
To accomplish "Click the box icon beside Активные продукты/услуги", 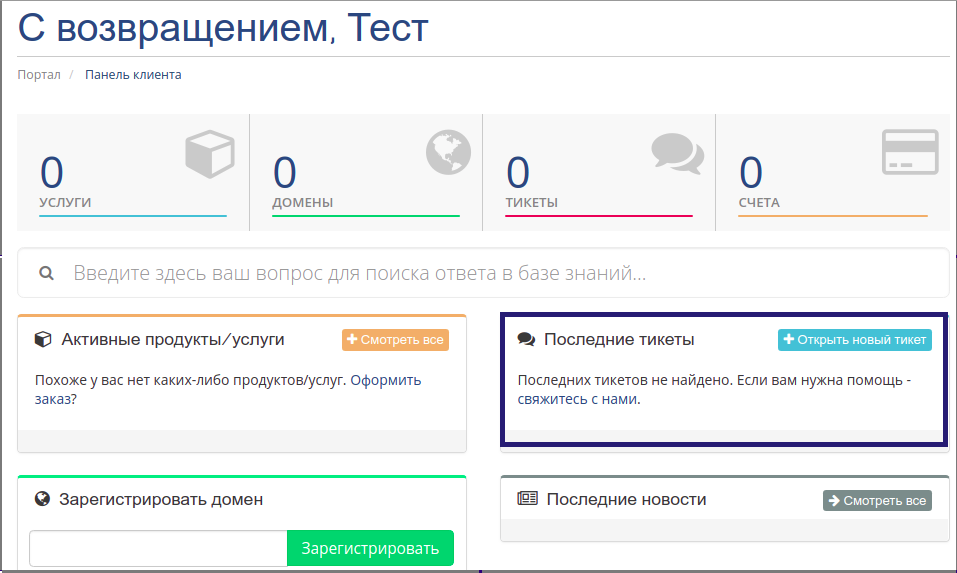I will click(43, 339).
